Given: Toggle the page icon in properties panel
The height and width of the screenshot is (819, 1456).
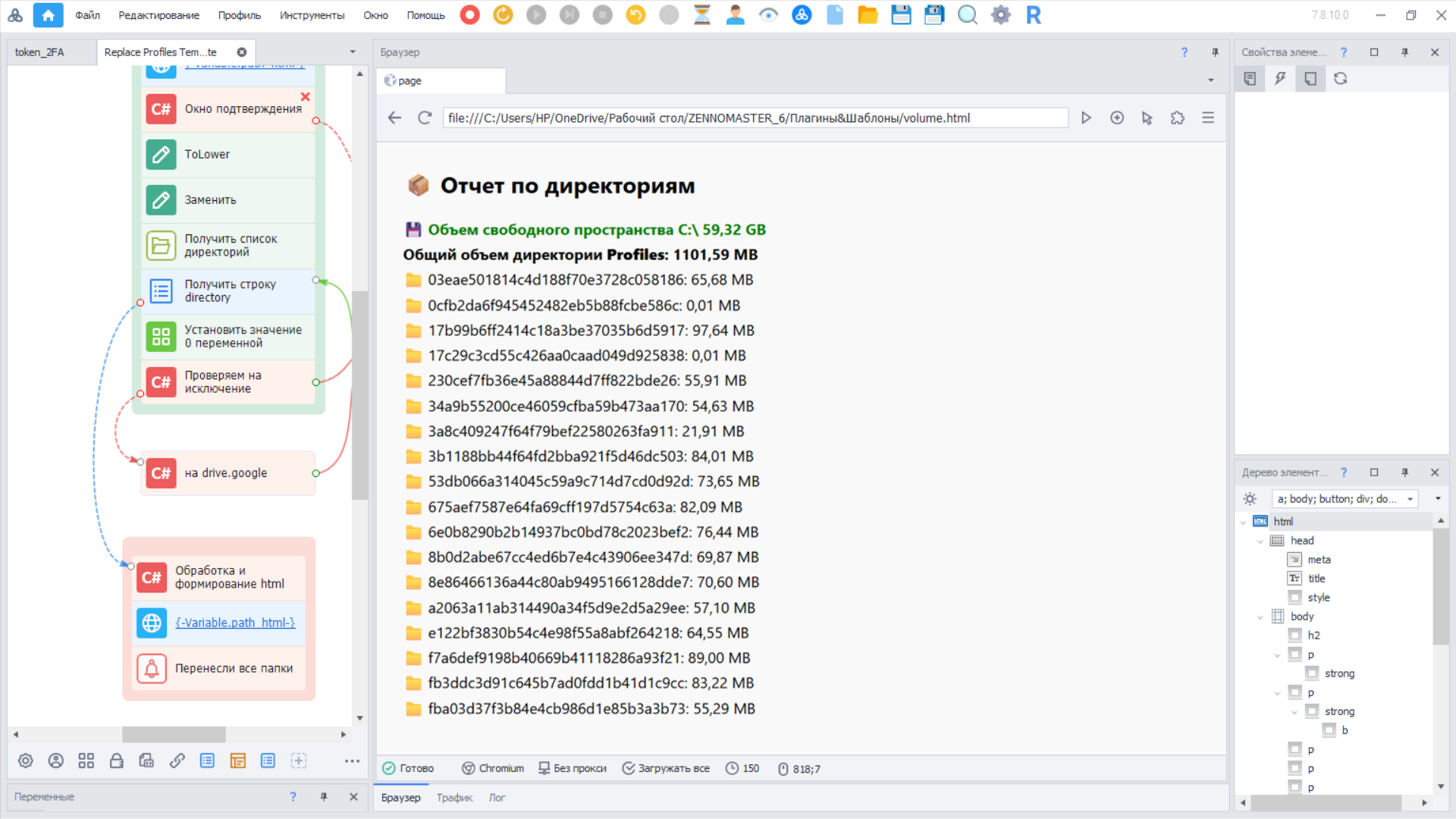Looking at the screenshot, I should [x=1310, y=78].
